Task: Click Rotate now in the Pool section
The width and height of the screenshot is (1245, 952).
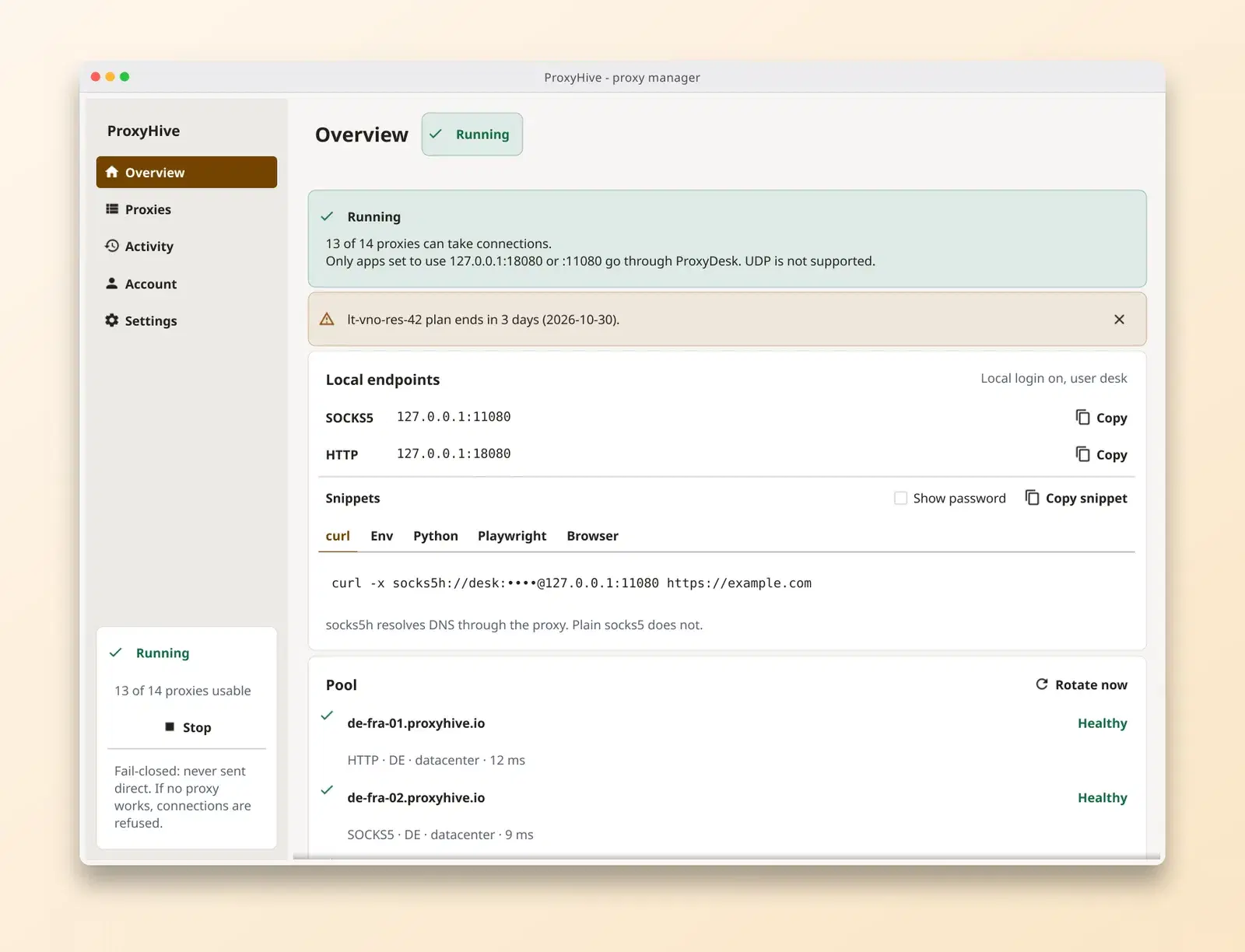Action: pyautogui.click(x=1082, y=684)
